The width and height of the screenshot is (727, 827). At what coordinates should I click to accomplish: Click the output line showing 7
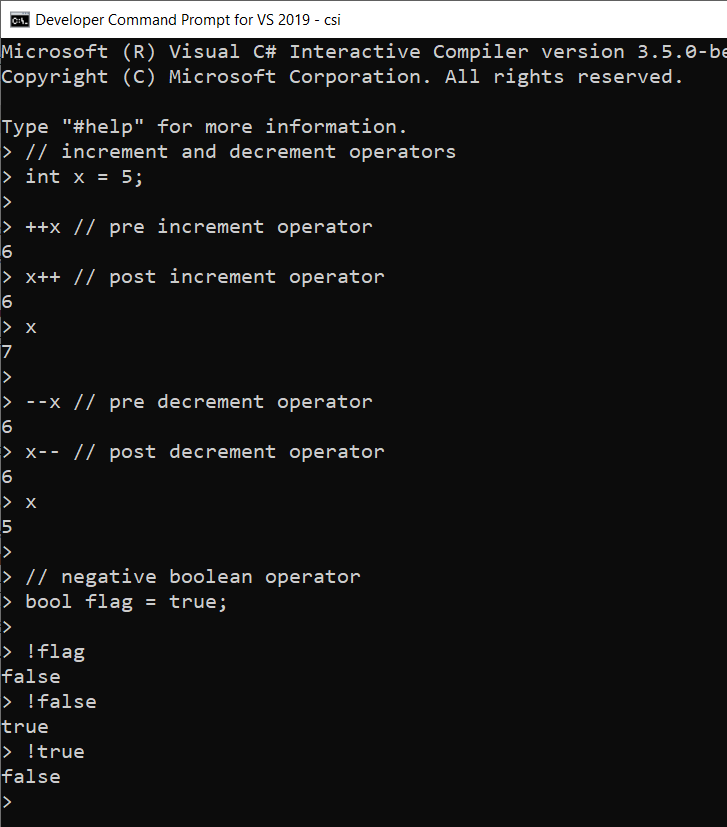click(x=8, y=352)
